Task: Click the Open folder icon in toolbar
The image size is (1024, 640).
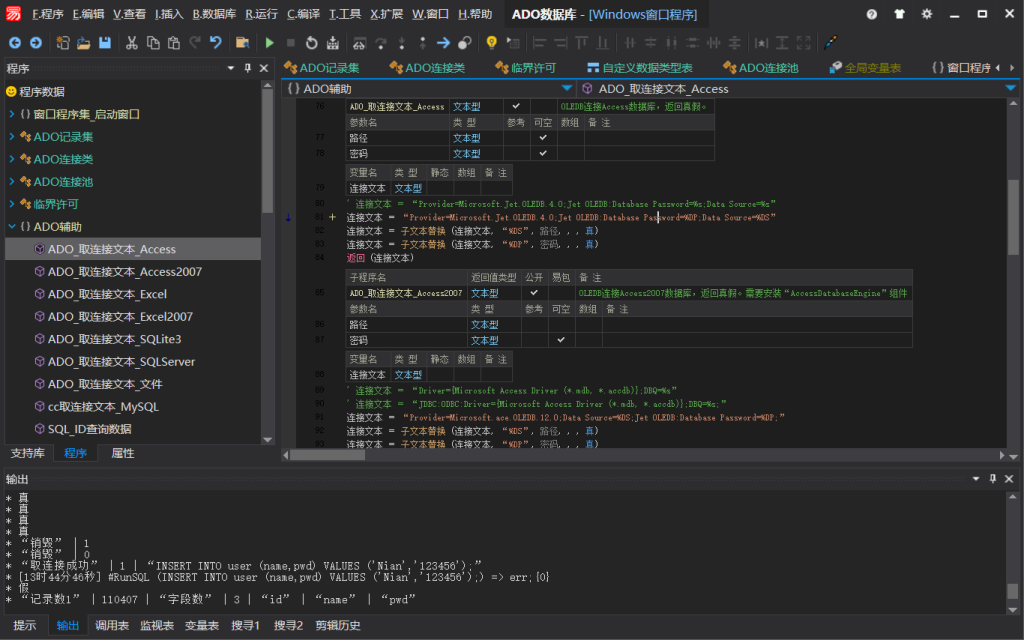Action: click(84, 43)
